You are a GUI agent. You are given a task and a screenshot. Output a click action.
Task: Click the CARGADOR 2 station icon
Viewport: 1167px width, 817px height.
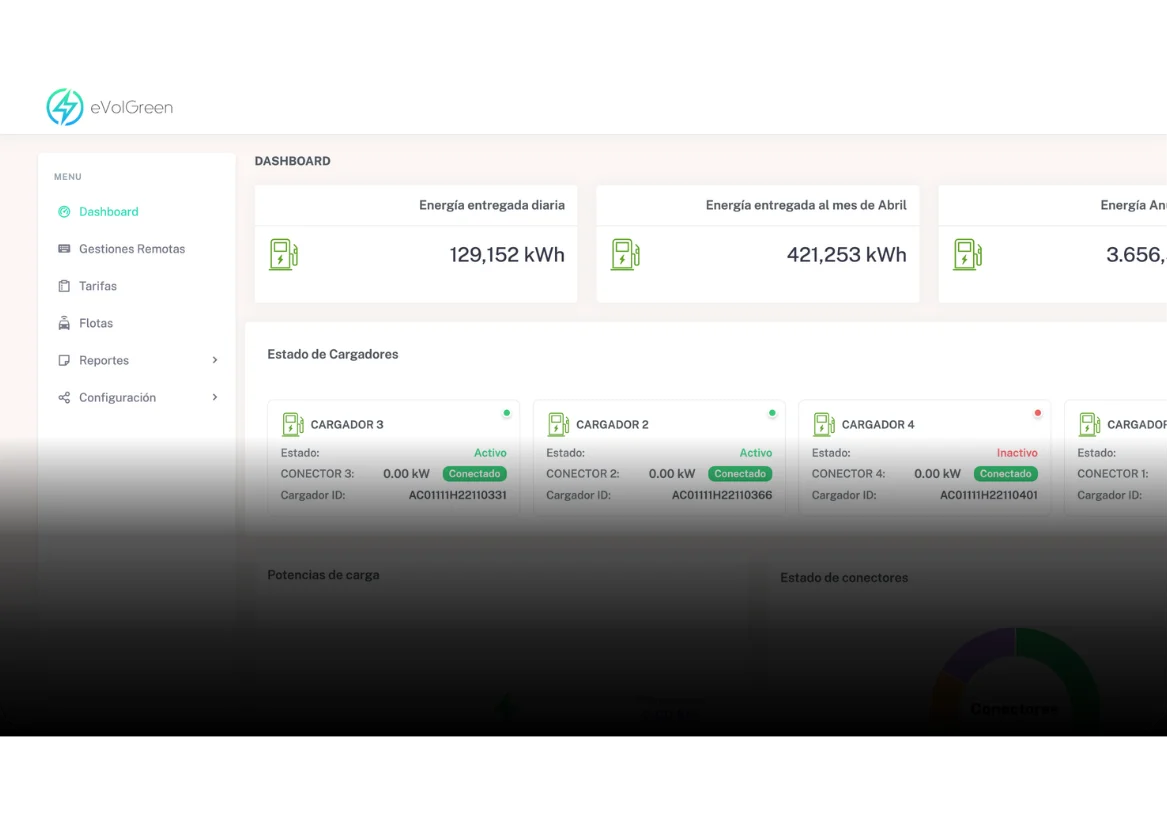point(558,424)
